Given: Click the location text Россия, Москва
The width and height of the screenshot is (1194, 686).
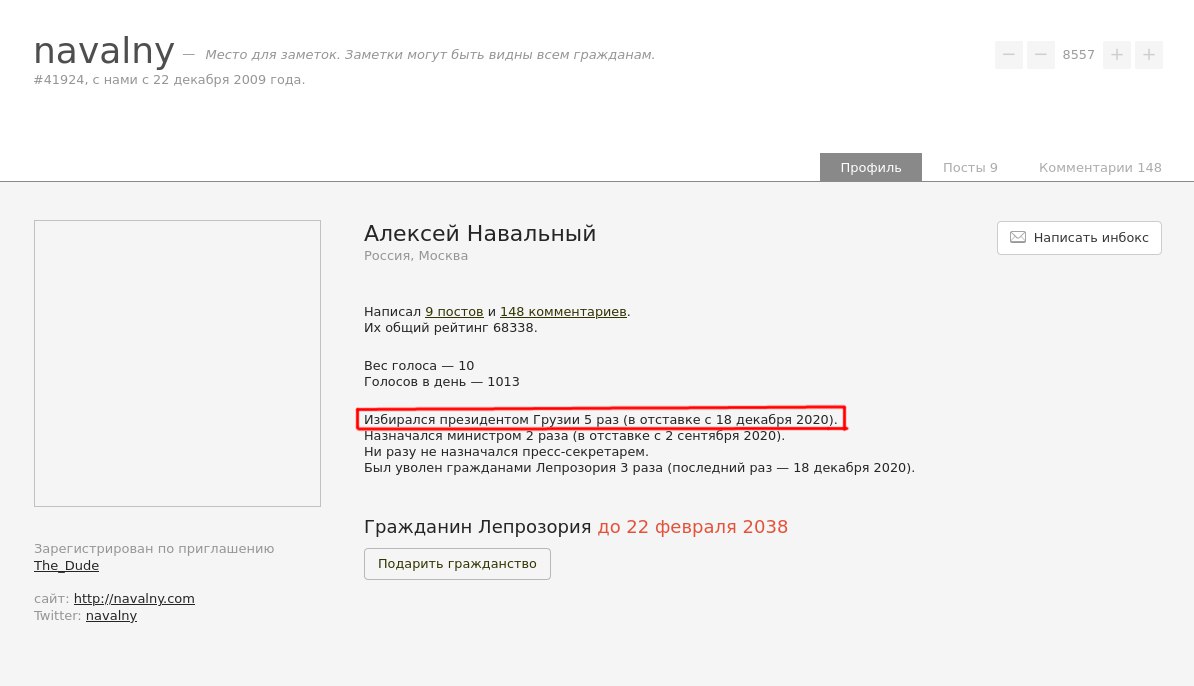Looking at the screenshot, I should (x=416, y=256).
